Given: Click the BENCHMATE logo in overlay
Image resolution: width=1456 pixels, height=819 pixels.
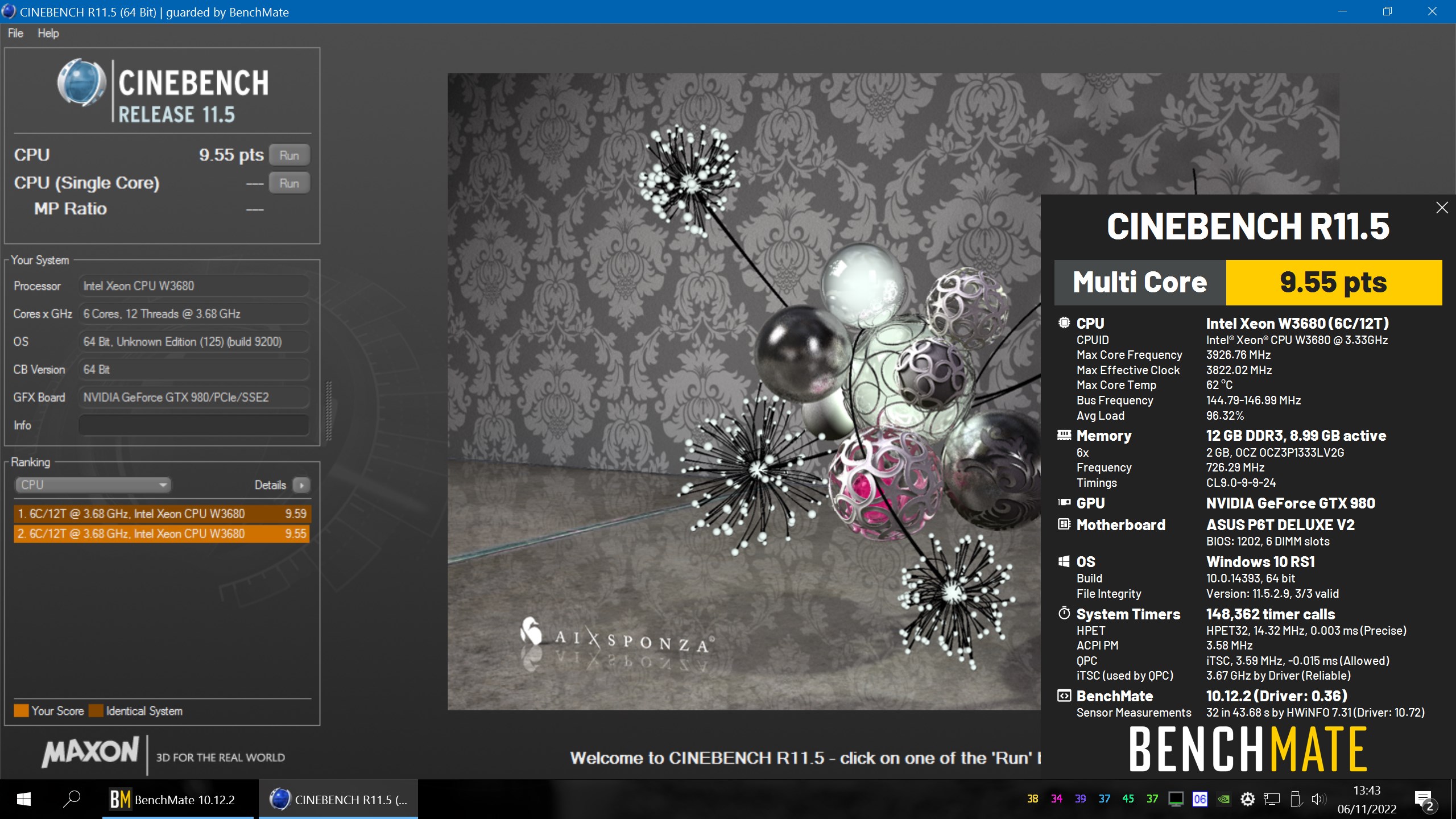Looking at the screenshot, I should pos(1248,750).
